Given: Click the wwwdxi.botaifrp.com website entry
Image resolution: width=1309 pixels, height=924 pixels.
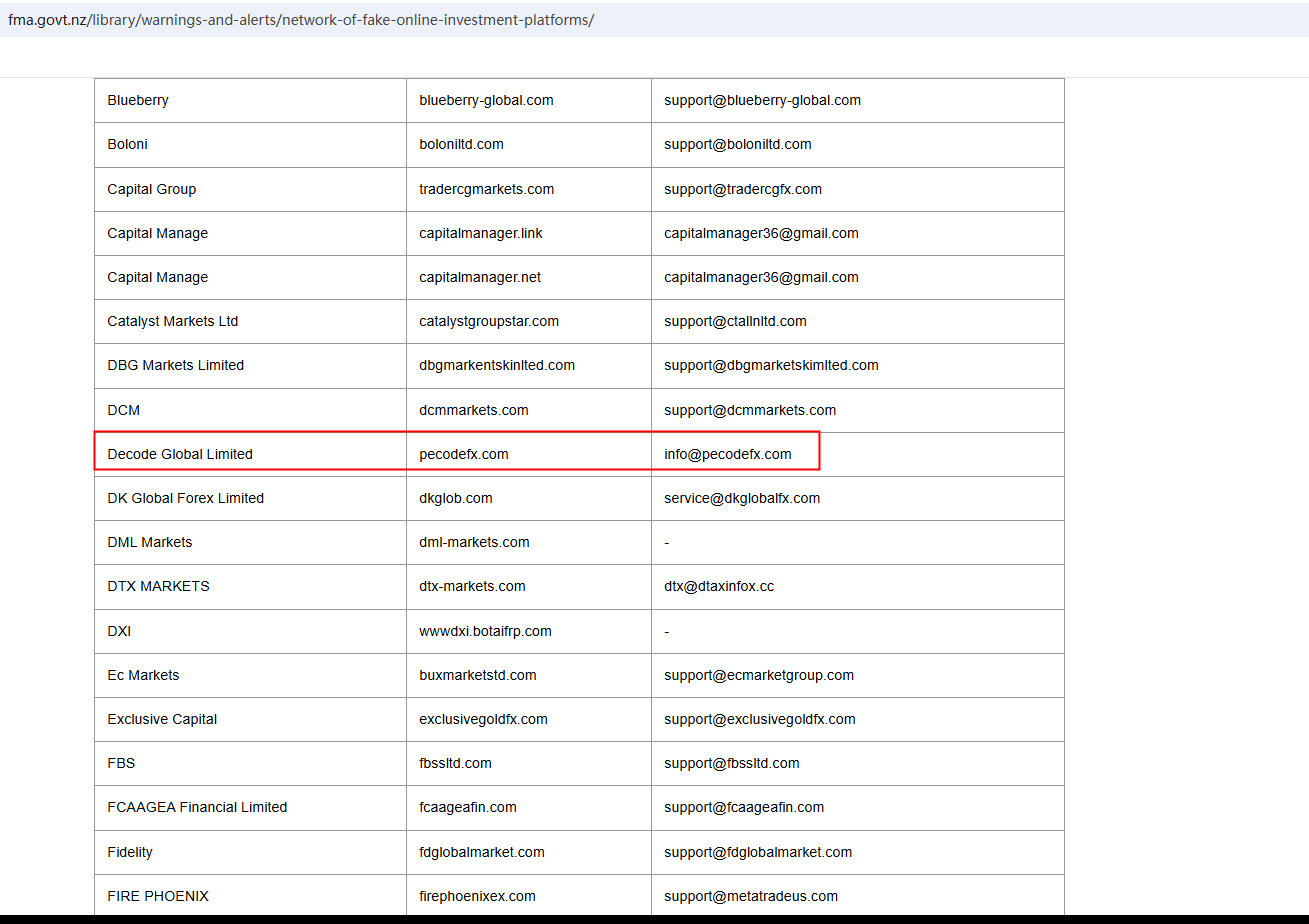Looking at the screenshot, I should point(485,631).
